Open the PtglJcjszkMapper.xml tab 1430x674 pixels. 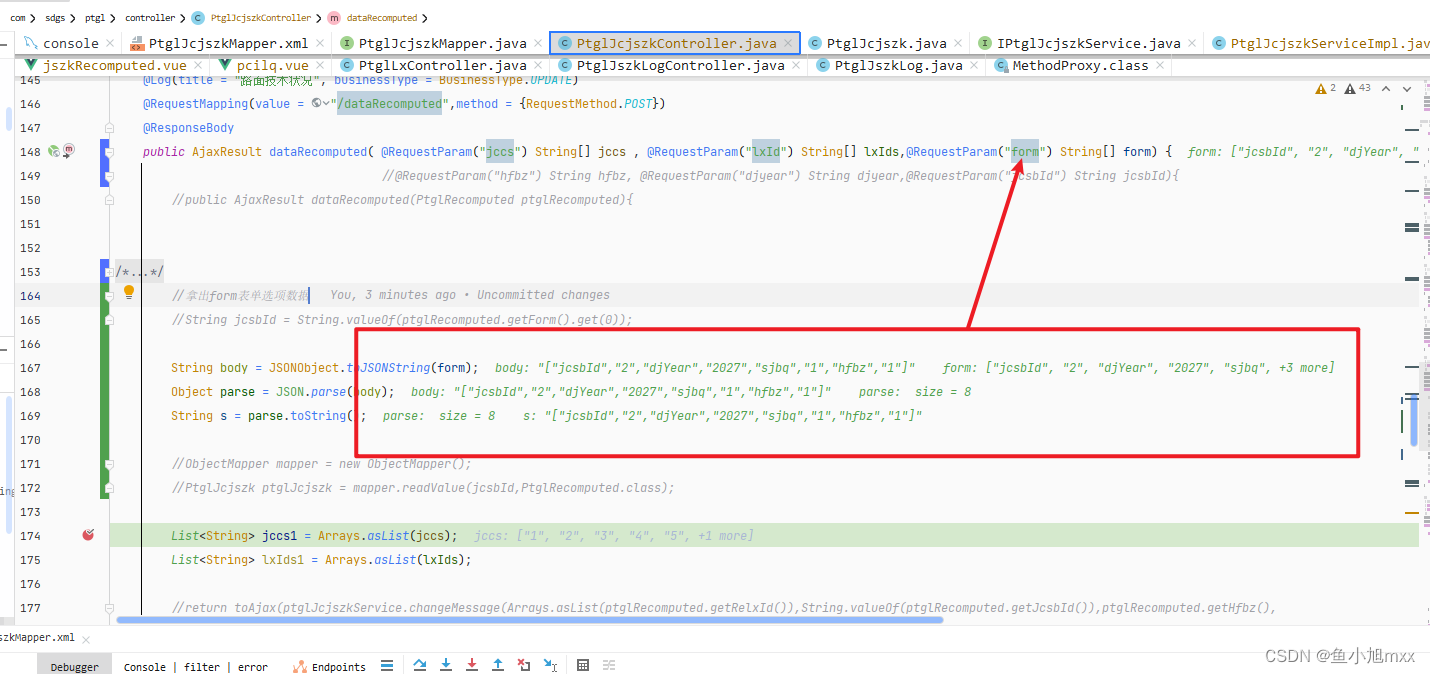(x=228, y=43)
